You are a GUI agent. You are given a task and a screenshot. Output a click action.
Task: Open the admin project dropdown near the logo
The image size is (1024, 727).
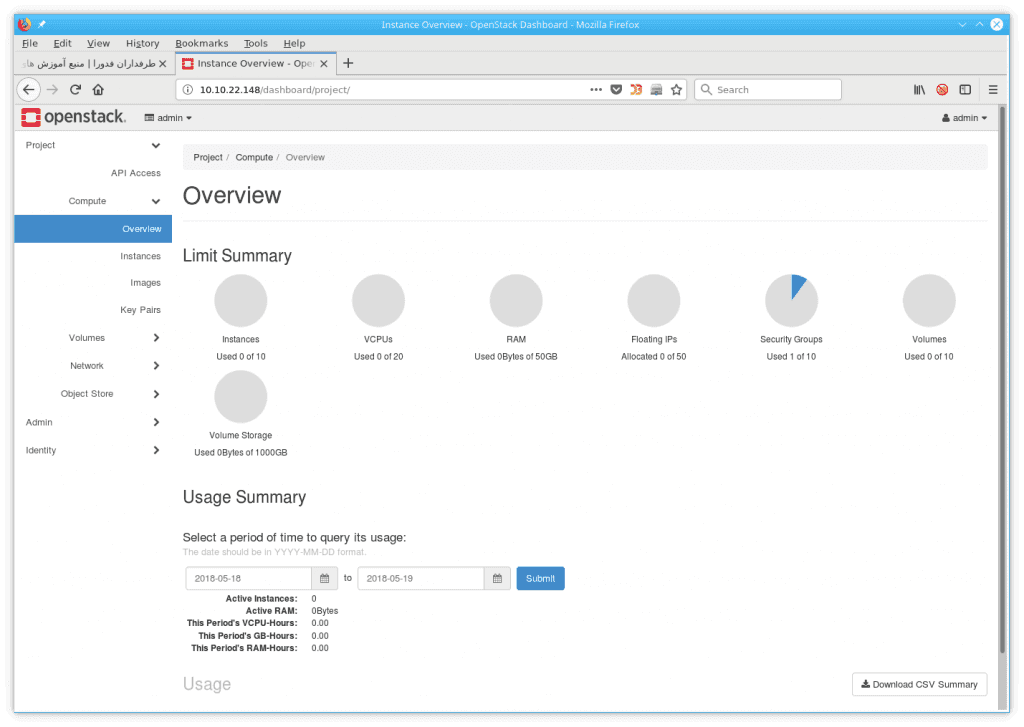[x=167, y=117]
